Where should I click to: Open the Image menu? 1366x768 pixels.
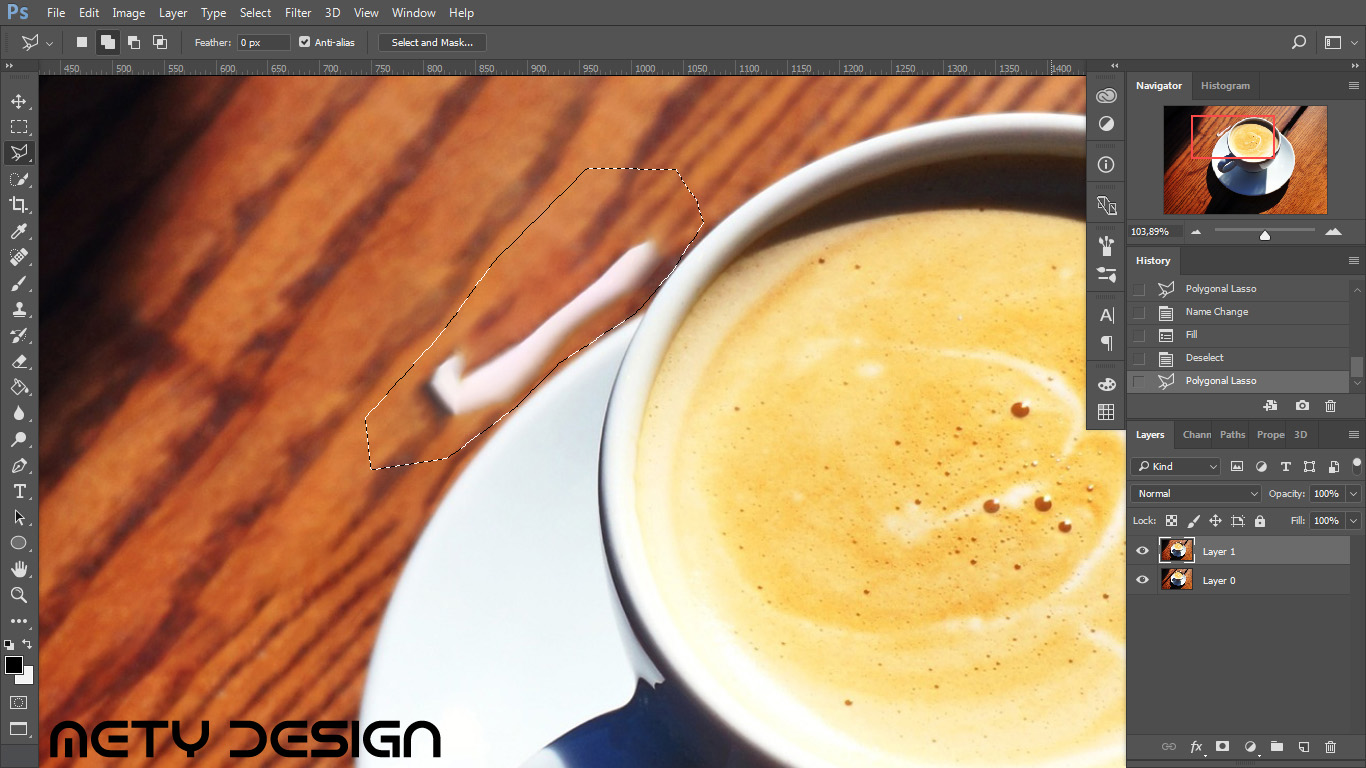(x=128, y=13)
